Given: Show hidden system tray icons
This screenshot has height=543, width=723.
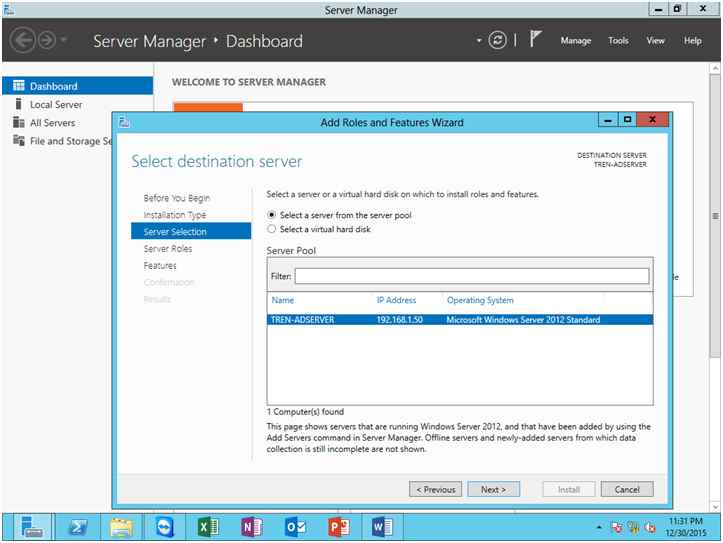Looking at the screenshot, I should click(599, 527).
